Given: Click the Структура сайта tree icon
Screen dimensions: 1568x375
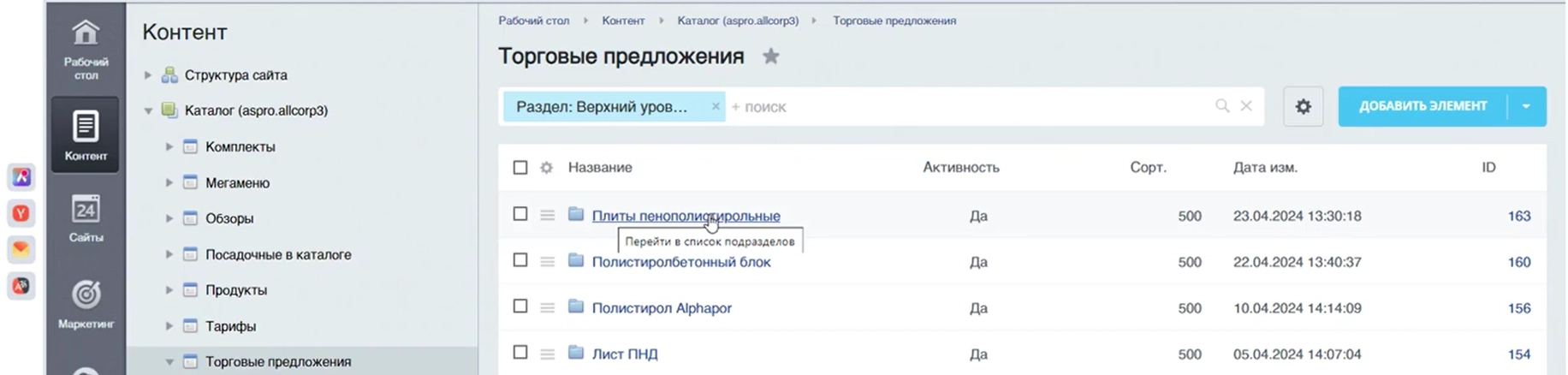Looking at the screenshot, I should pyautogui.click(x=169, y=74).
